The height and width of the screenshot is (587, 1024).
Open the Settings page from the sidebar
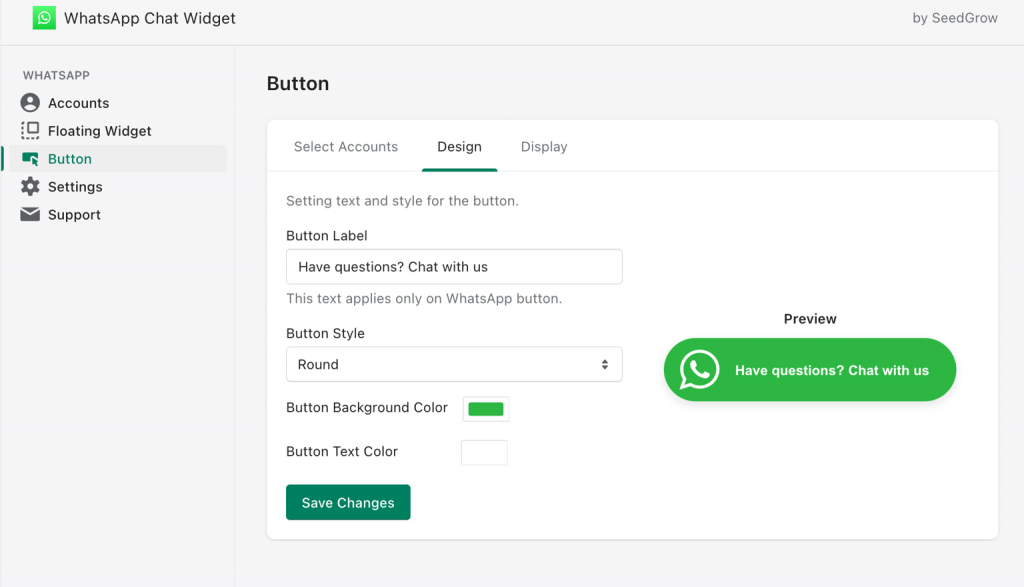76,186
